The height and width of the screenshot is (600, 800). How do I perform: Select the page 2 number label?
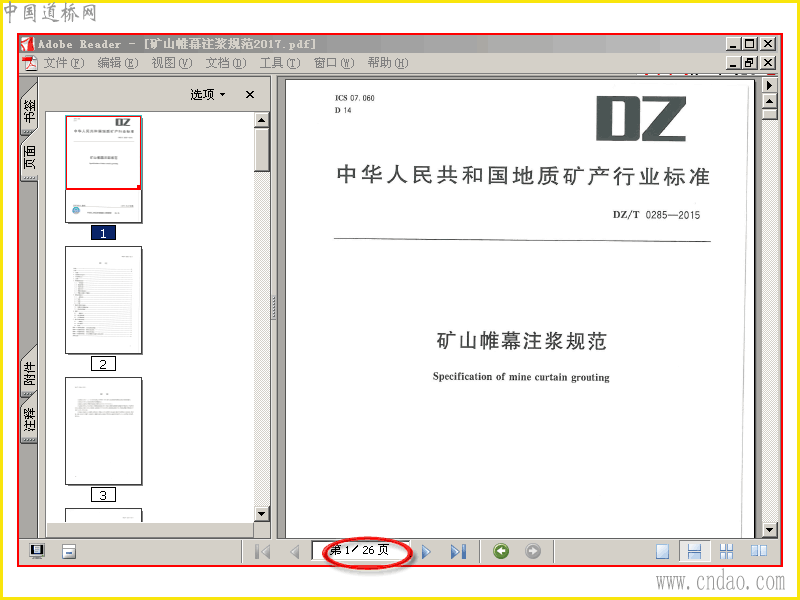point(103,364)
